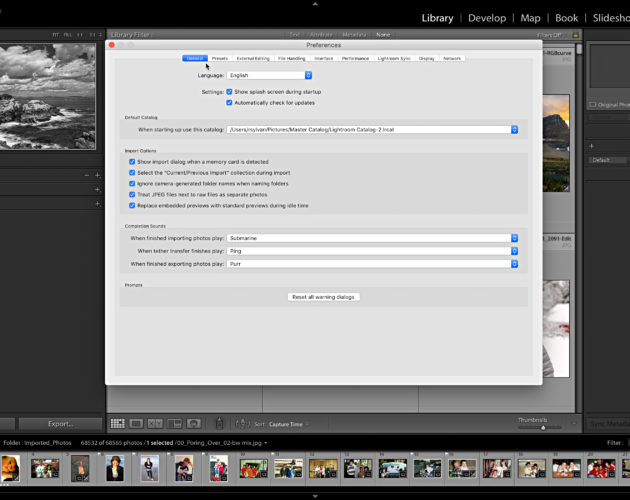Open People view icon in toolbar
Viewport: 630px width, 500px height.
pyautogui.click(x=193, y=424)
